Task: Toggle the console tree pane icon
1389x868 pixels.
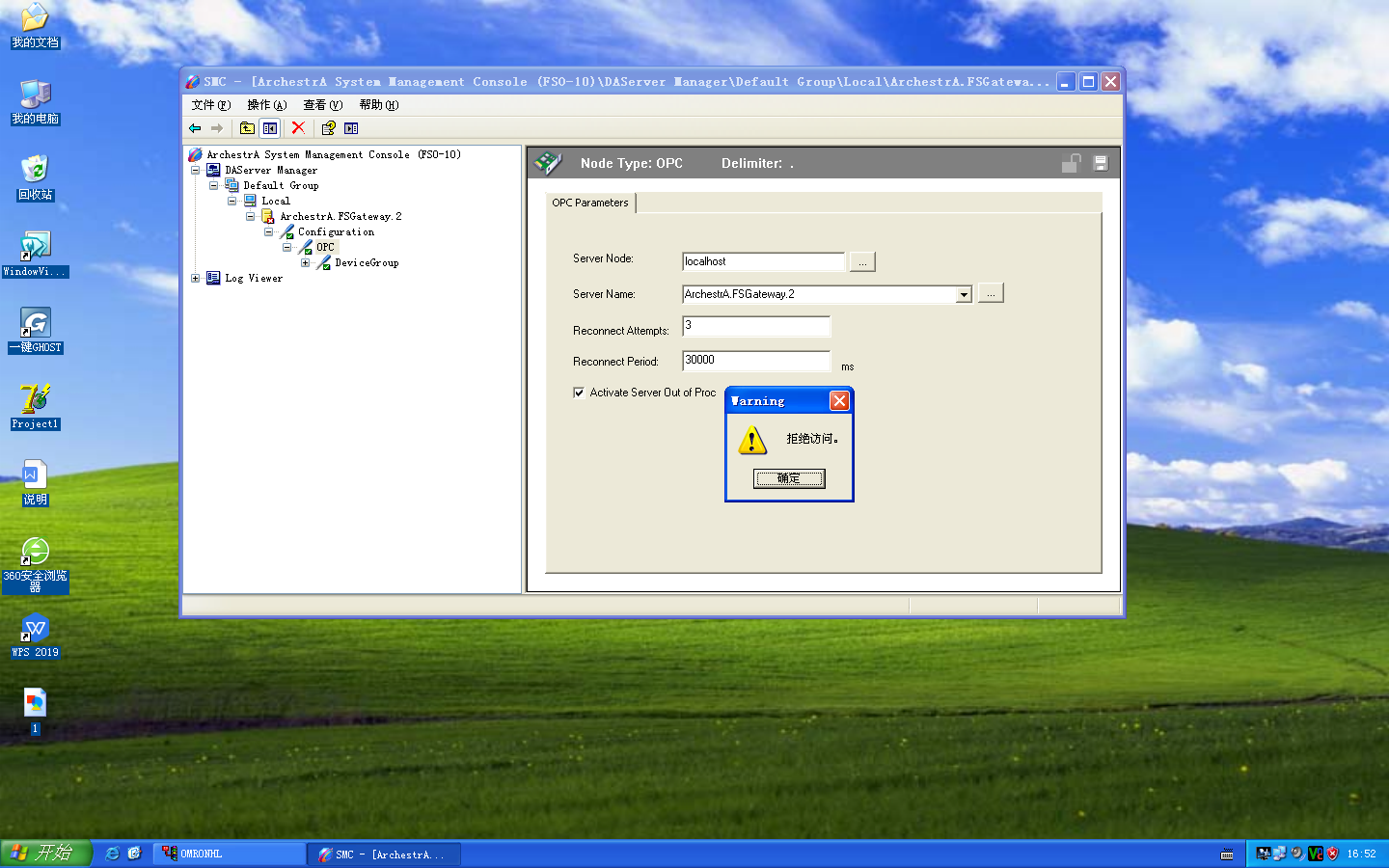Action: (270, 128)
